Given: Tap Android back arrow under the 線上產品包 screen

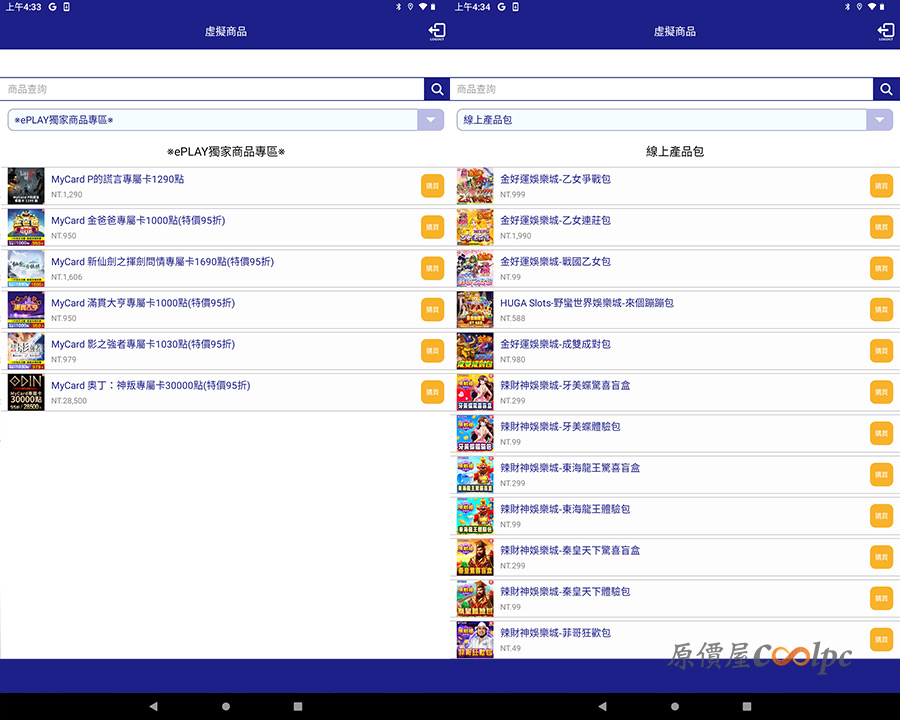Looking at the screenshot, I should pos(602,706).
